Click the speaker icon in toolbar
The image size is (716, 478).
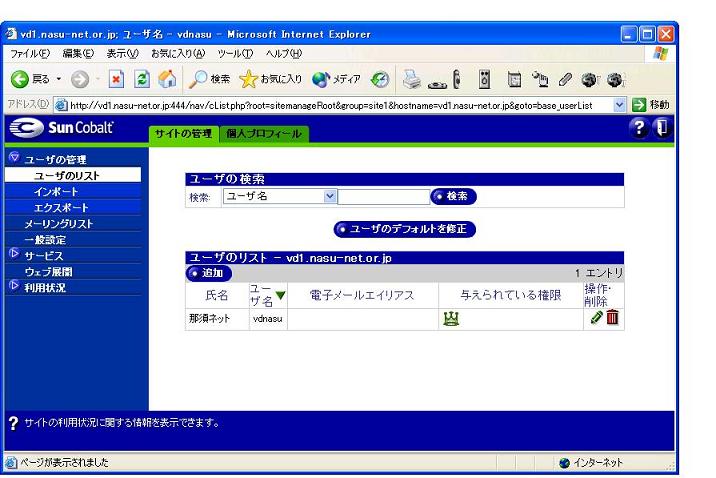484,79
